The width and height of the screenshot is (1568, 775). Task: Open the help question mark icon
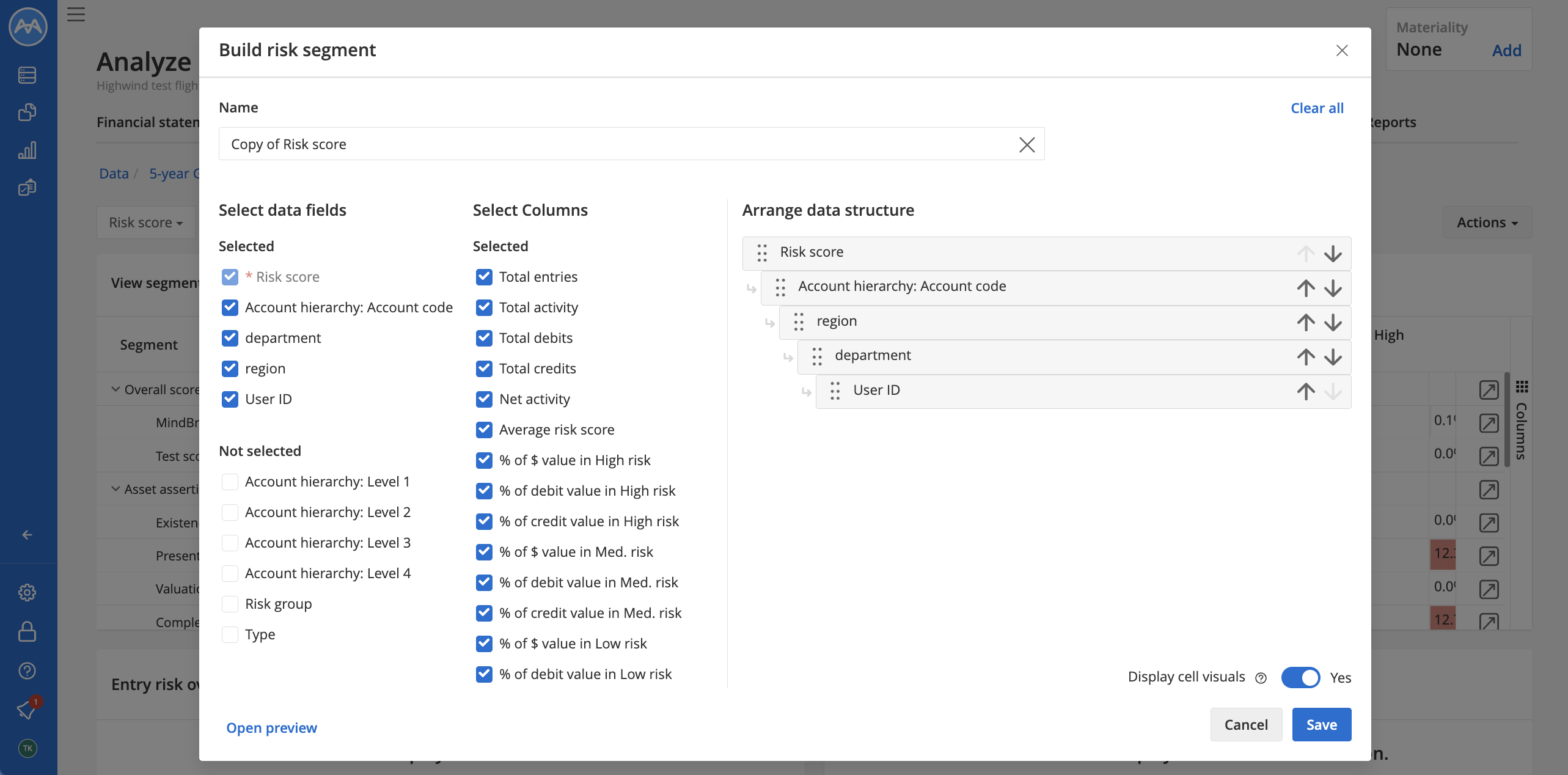(x=27, y=670)
